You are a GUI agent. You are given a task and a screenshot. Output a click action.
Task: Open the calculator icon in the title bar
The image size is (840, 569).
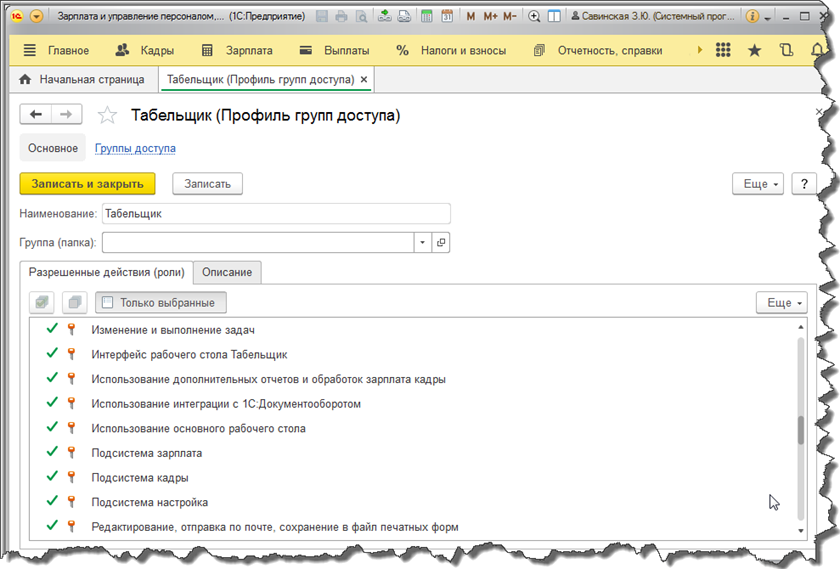(426, 17)
